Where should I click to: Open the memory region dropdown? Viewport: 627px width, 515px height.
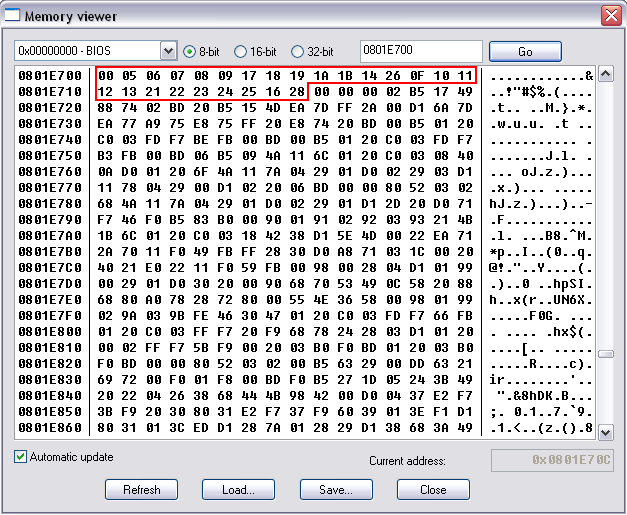(168, 51)
